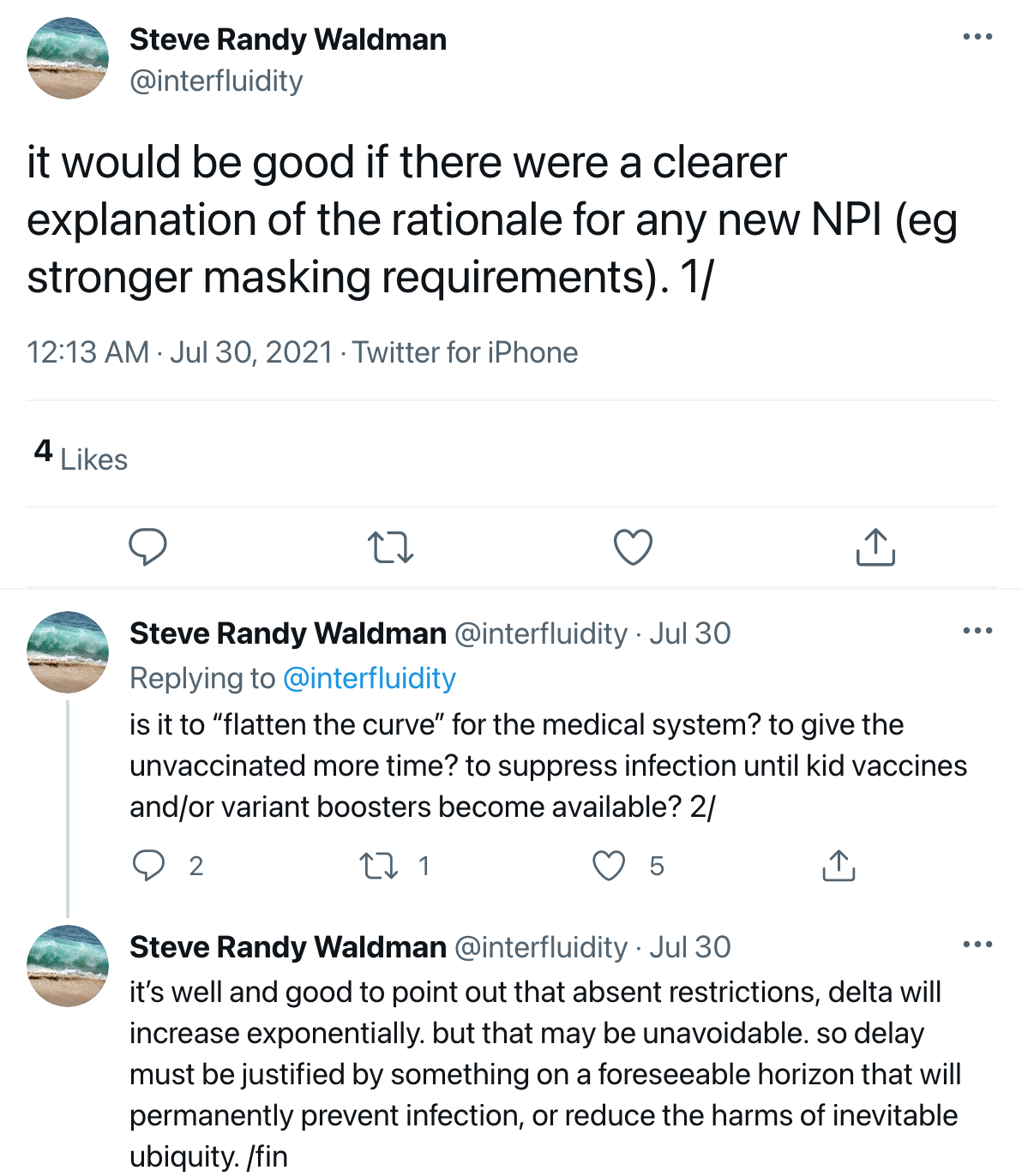Share the main tweet
The image size is (1022, 1176).
[875, 547]
